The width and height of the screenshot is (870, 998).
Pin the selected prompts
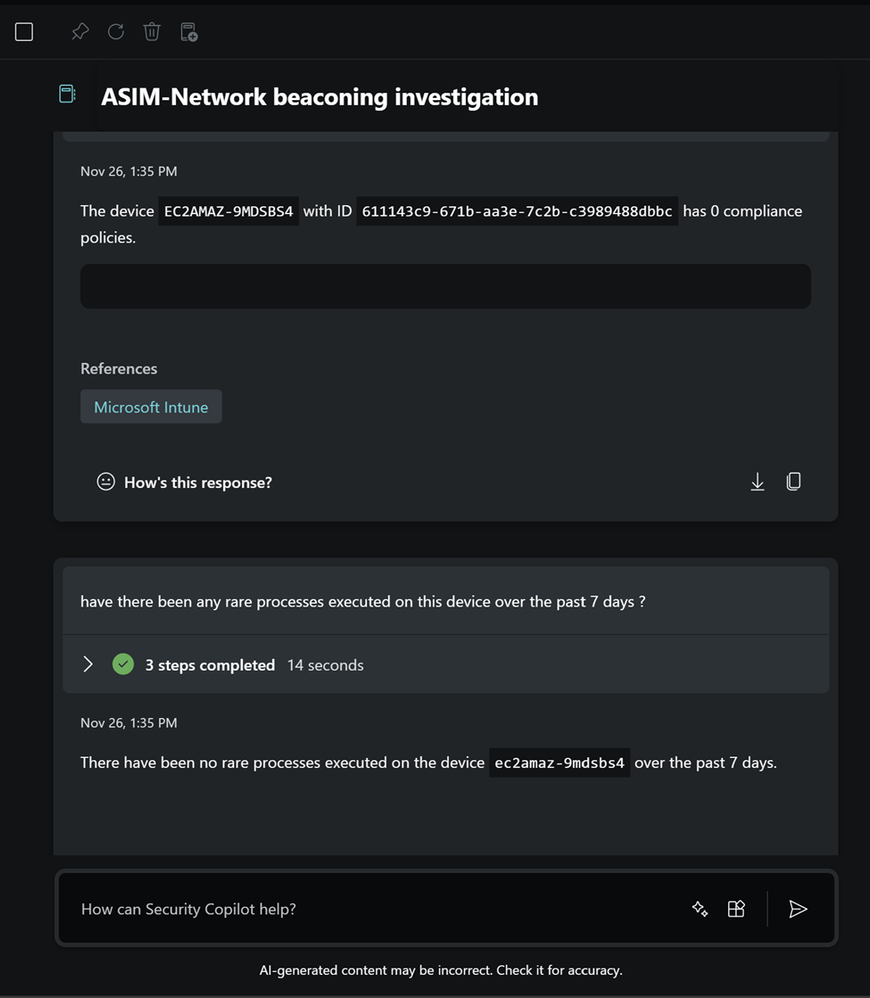[x=80, y=32]
